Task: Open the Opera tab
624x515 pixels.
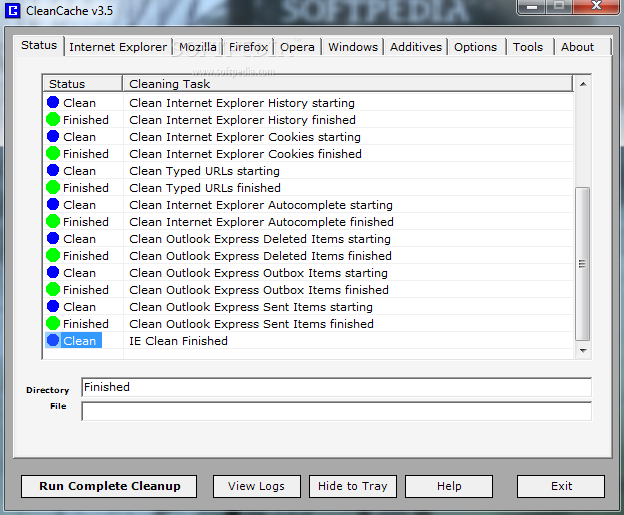Action: (x=297, y=47)
